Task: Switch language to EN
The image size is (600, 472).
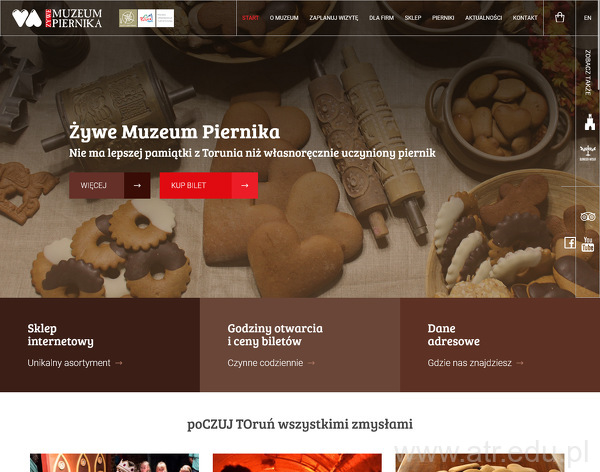Action: click(x=587, y=18)
